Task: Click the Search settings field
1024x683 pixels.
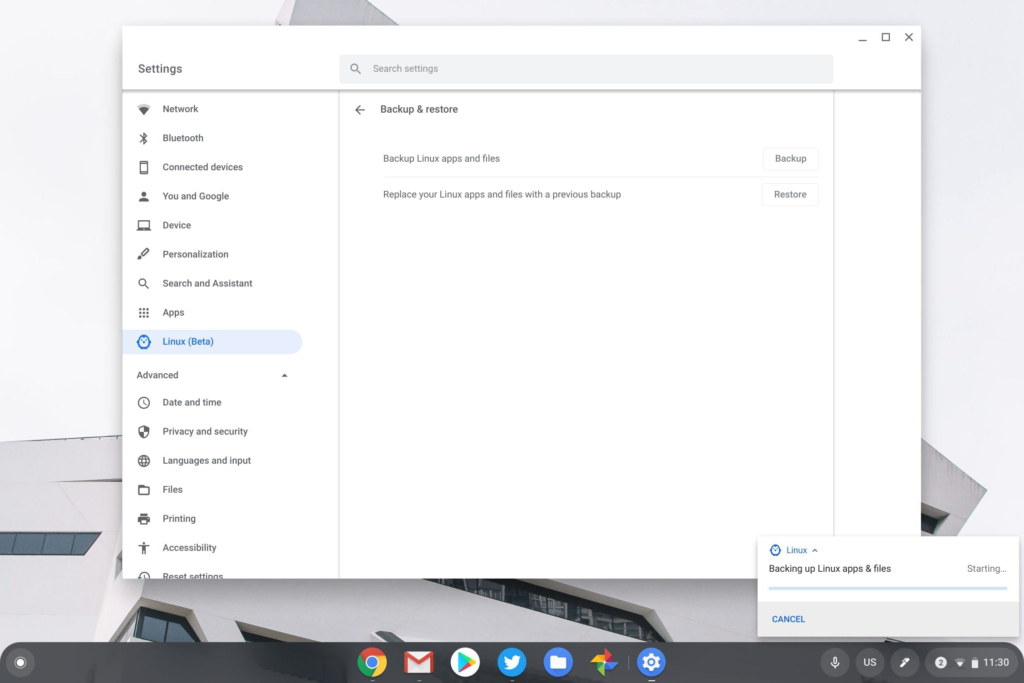Action: click(586, 69)
